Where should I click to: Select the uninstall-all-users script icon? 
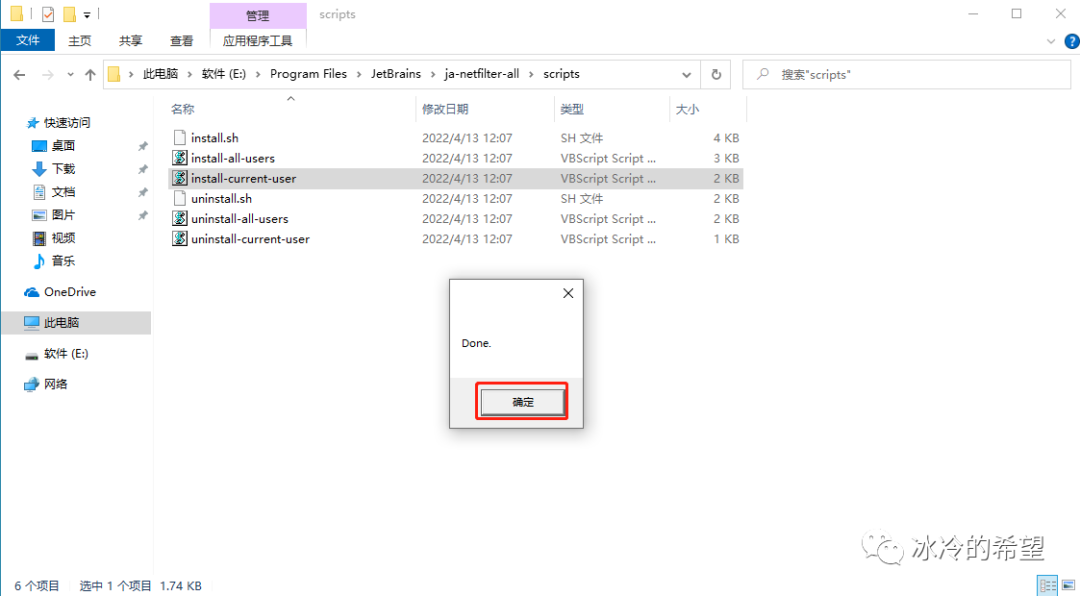[180, 218]
